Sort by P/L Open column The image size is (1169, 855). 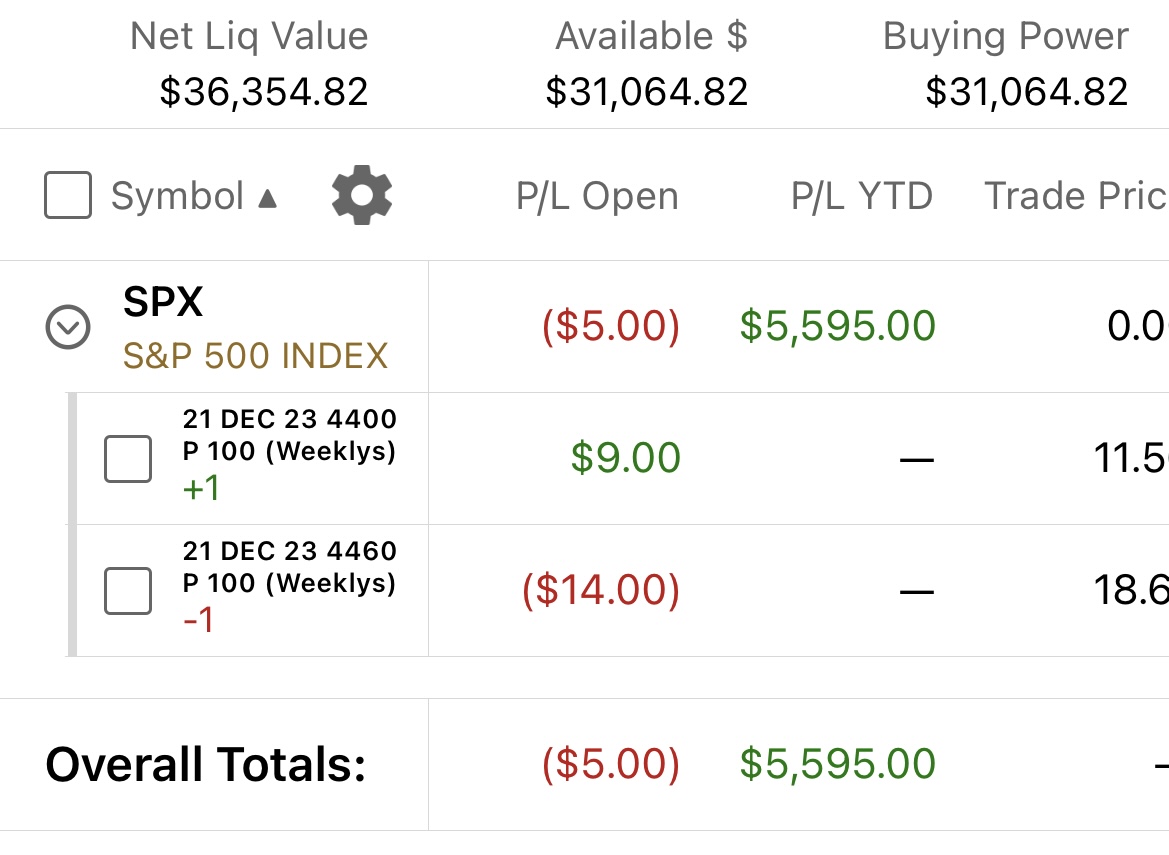point(597,196)
